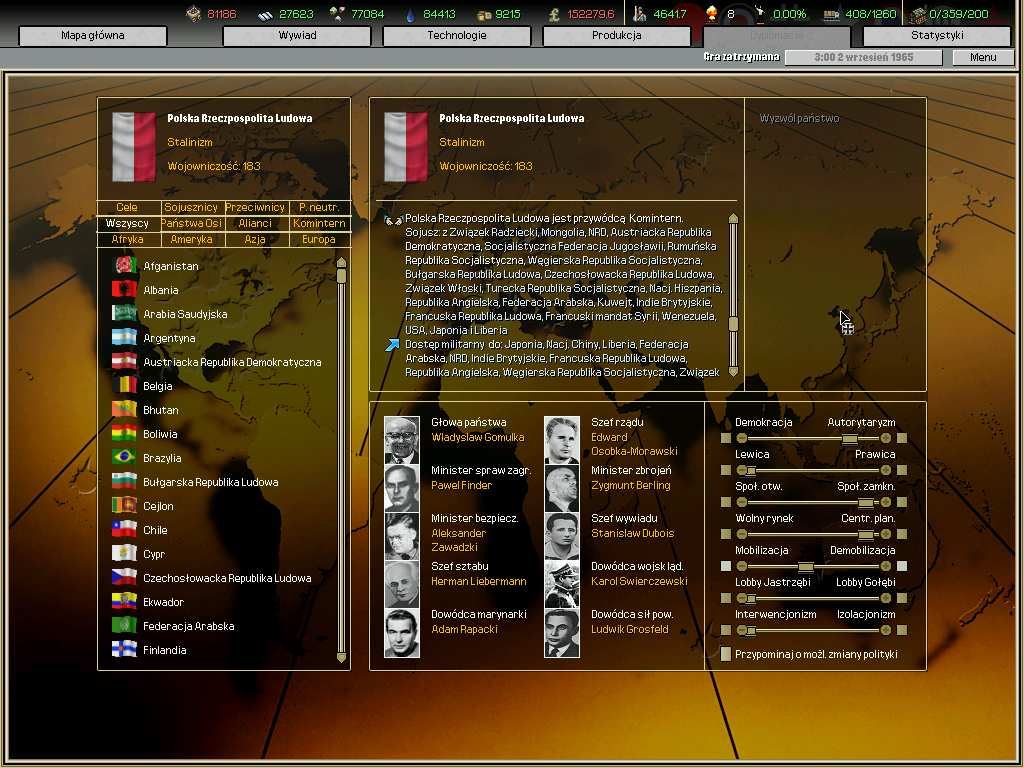Select Brazylia flag icon
Viewport: 1024px width, 768px height.
124,457
